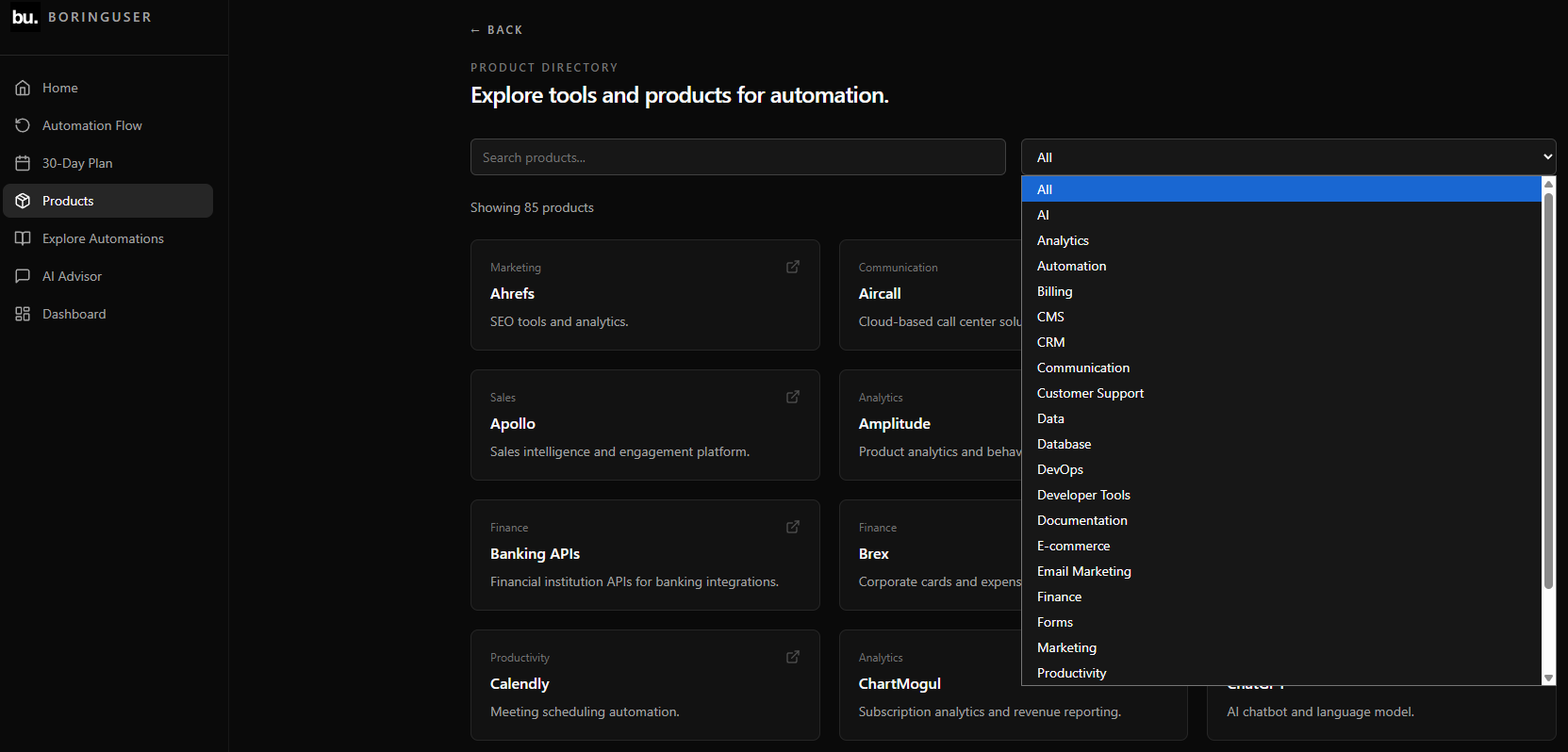
Task: Click dropdown scrollbar down arrow
Action: click(1548, 678)
